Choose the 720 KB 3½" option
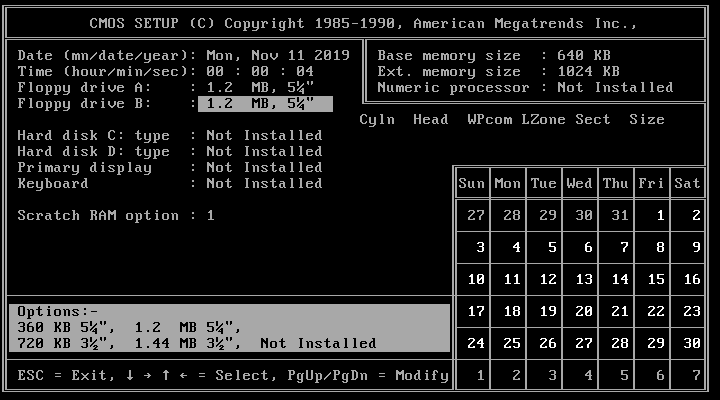This screenshot has width=720, height=400. coord(62,344)
